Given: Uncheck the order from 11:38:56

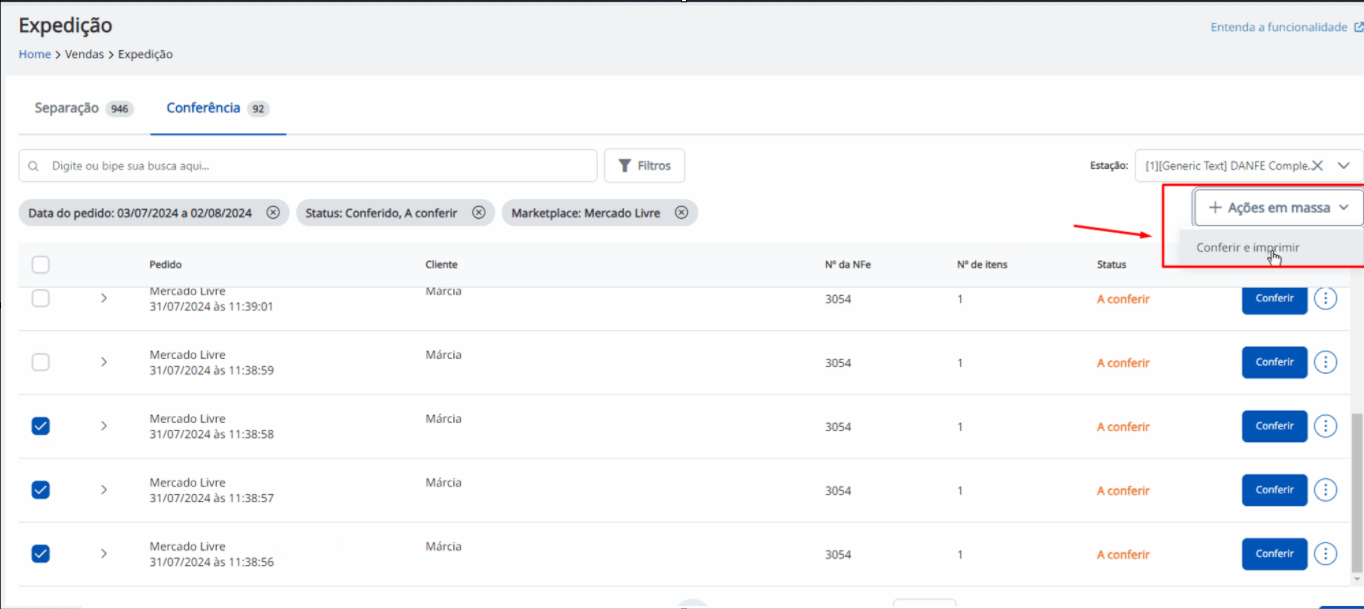Looking at the screenshot, I should point(41,554).
